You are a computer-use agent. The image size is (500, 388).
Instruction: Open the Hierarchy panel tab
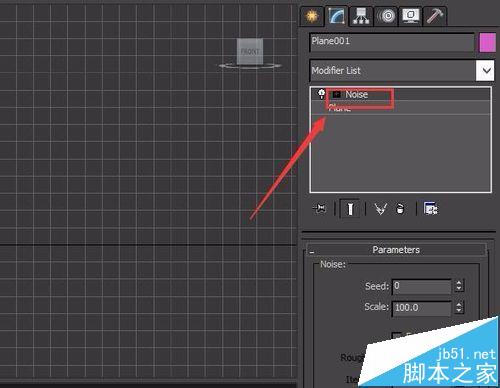[x=361, y=16]
